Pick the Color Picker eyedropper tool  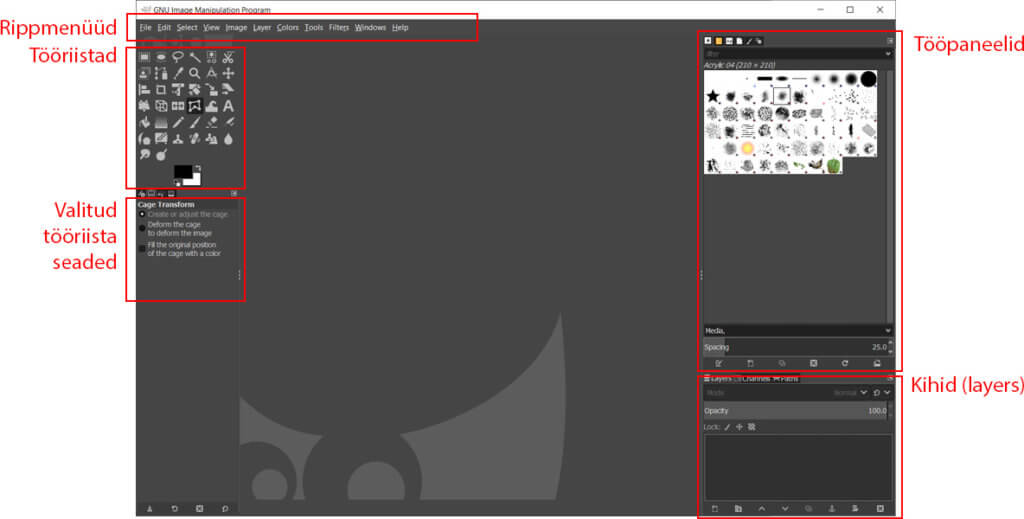click(178, 73)
